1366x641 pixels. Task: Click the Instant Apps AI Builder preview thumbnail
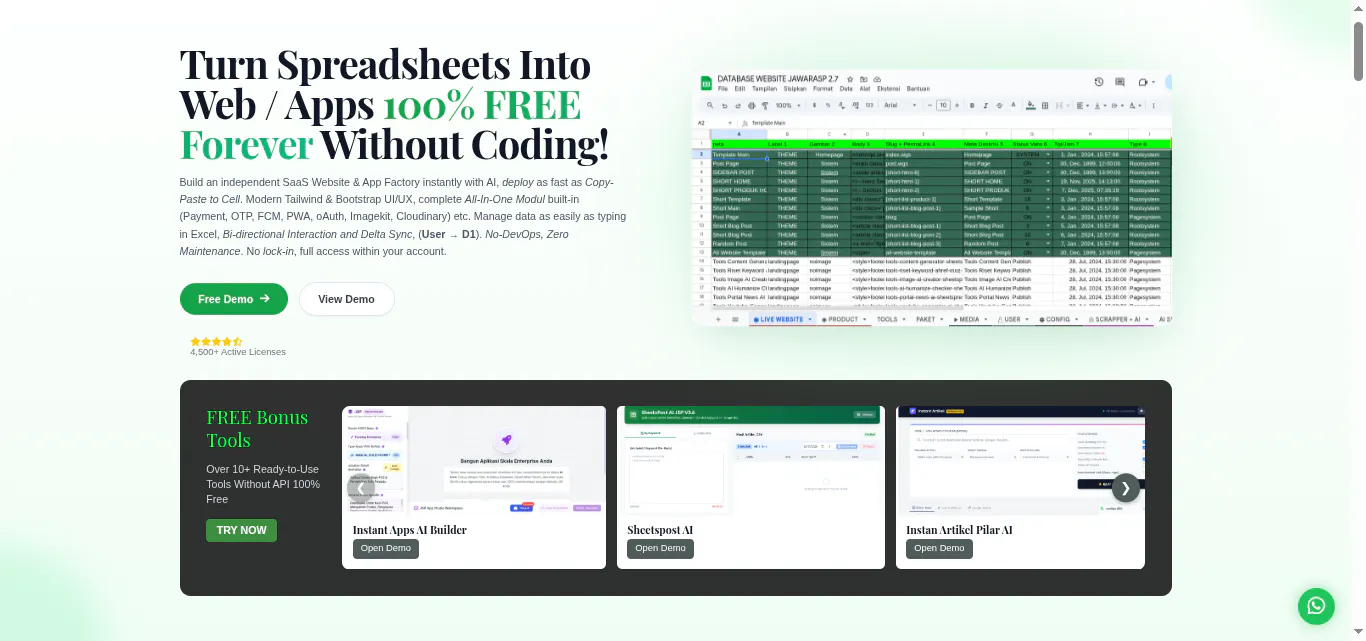pyautogui.click(x=474, y=461)
